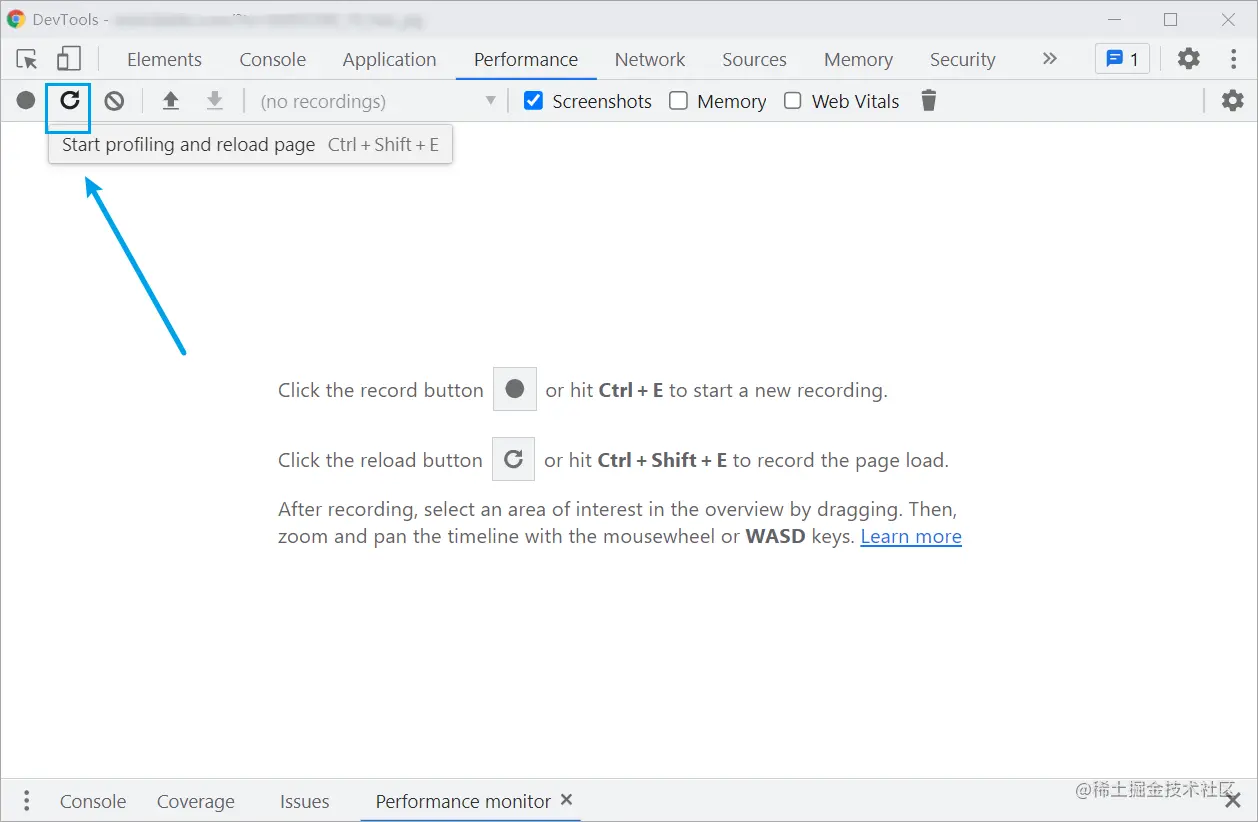
Task: Select the Performance tab
Action: tap(526, 59)
